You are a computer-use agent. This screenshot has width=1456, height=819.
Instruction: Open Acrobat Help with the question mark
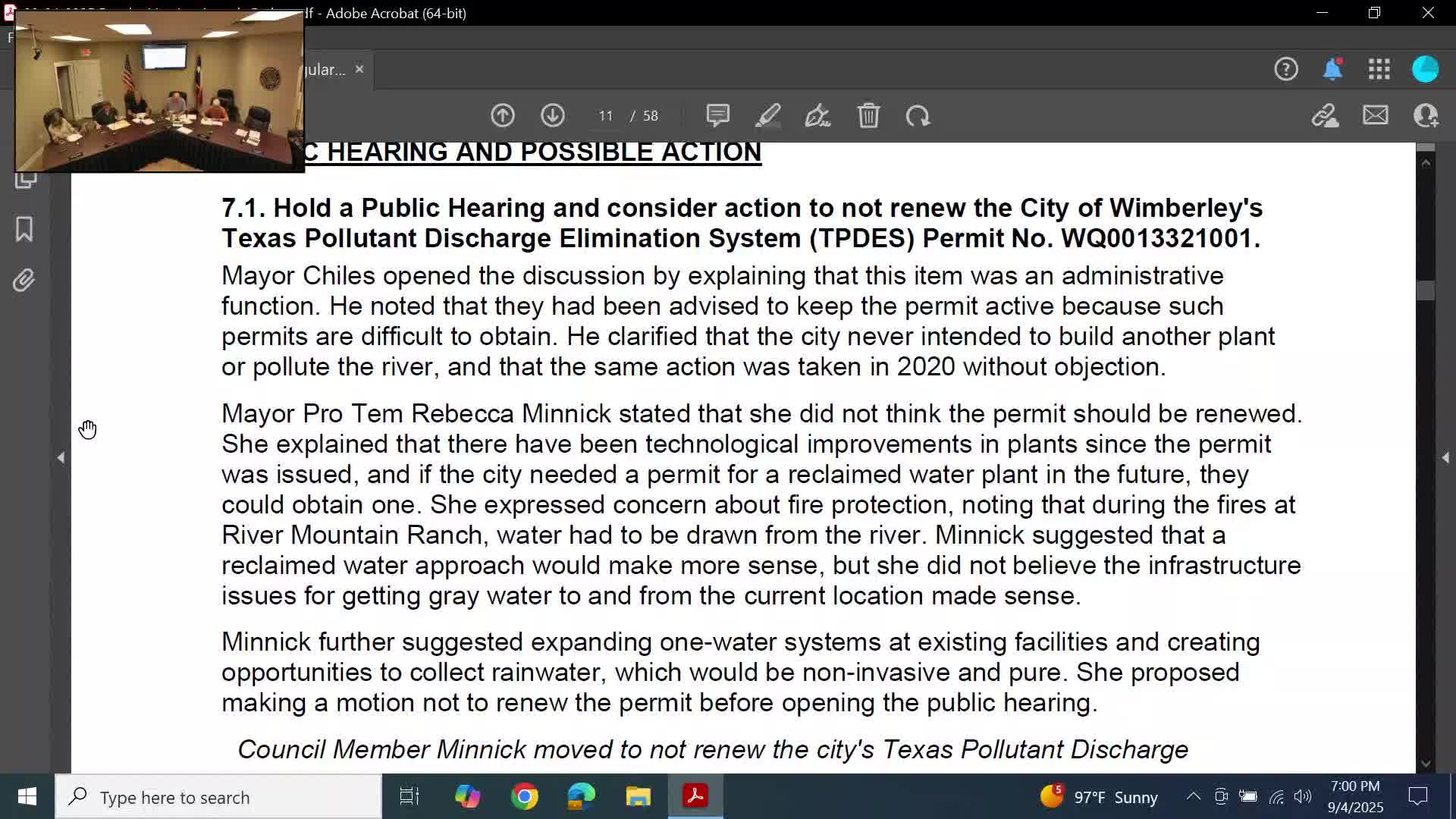(x=1286, y=69)
